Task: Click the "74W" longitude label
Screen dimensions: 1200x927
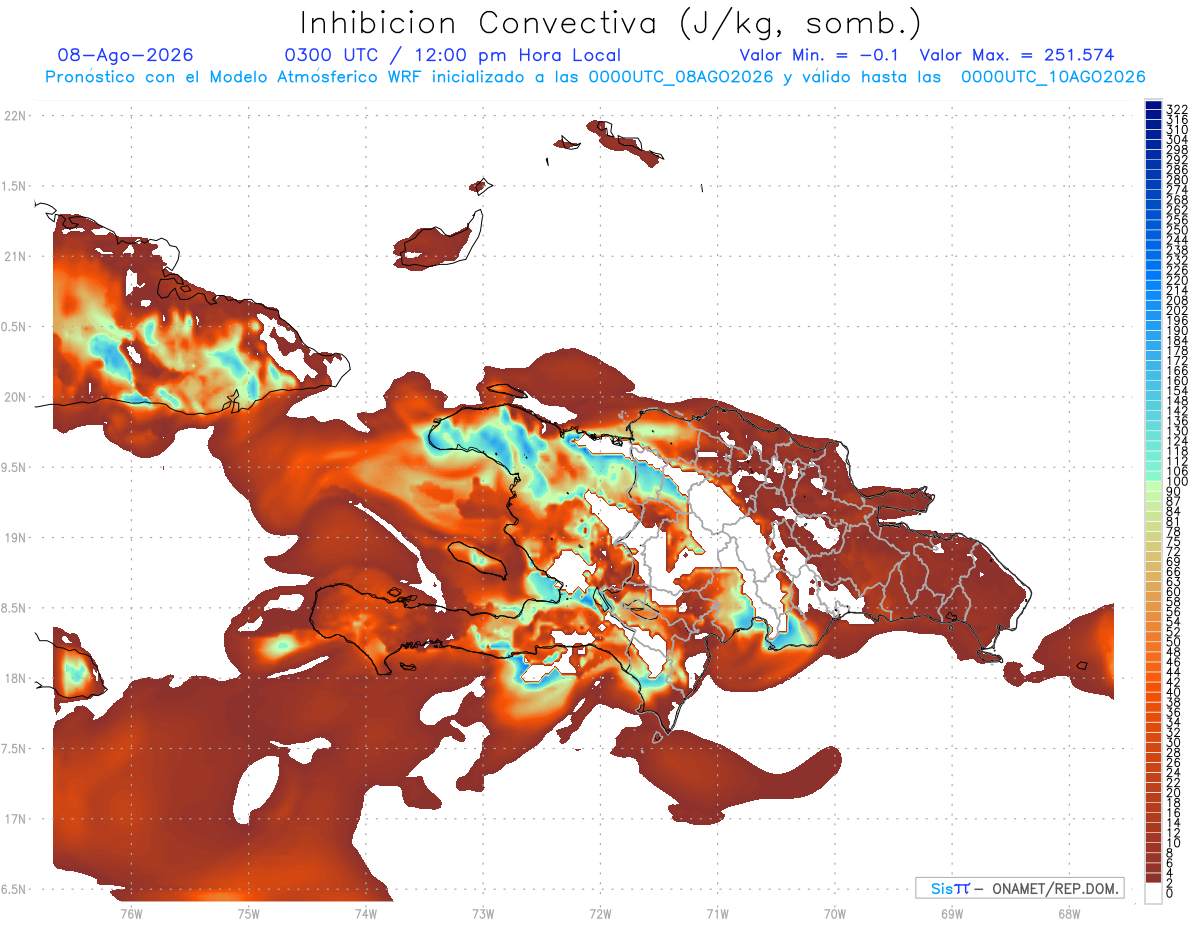Action: pyautogui.click(x=365, y=914)
